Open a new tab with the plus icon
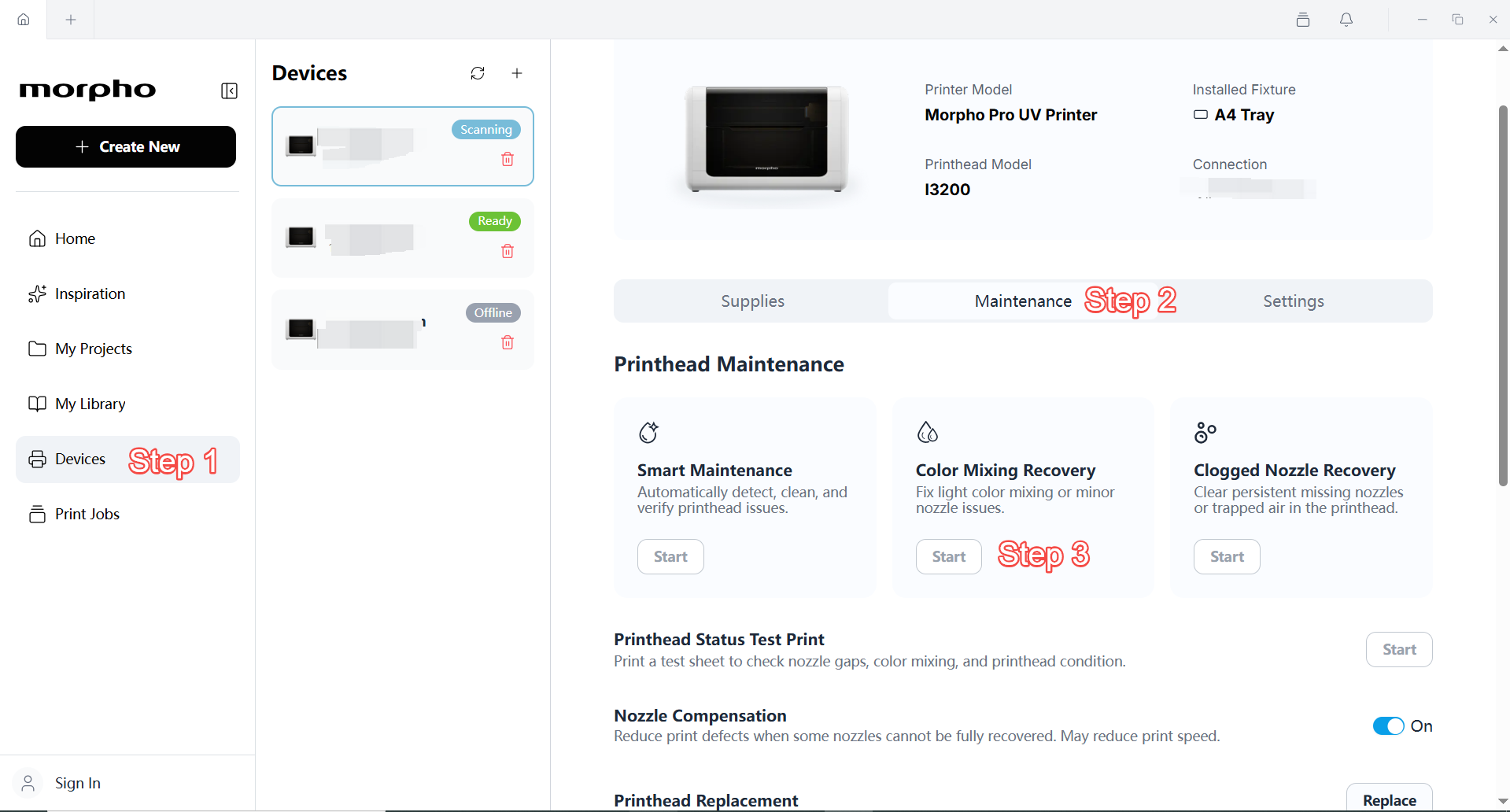The width and height of the screenshot is (1510, 812). click(x=71, y=20)
